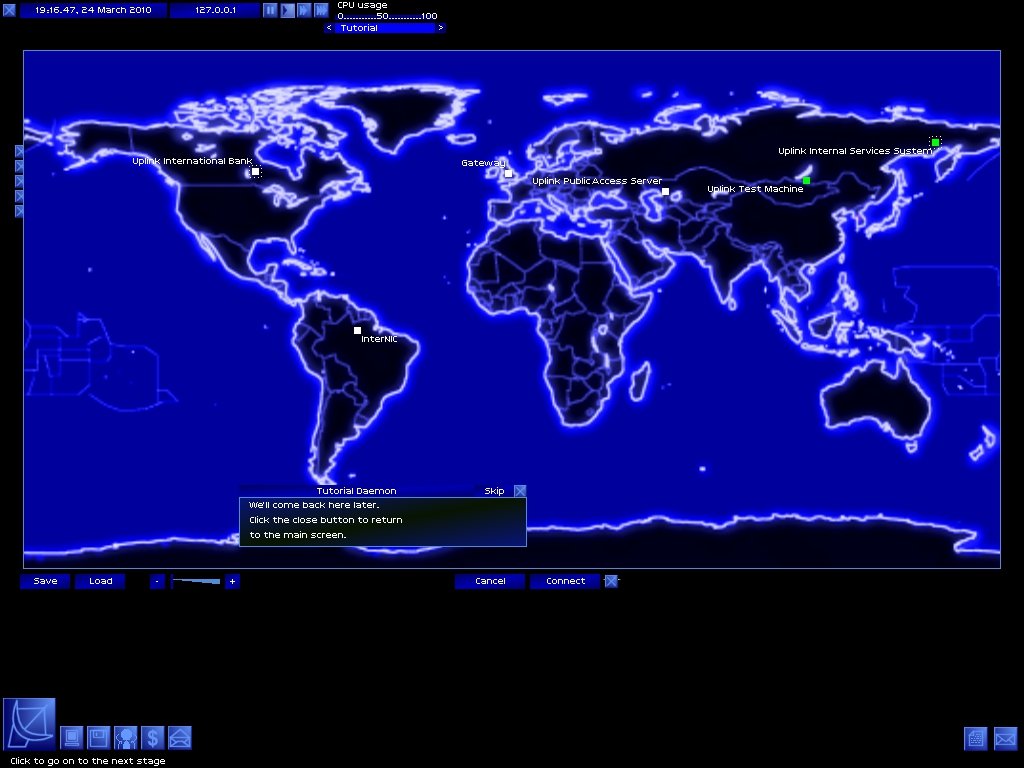Close the Tutorial Daemon window
The height and width of the screenshot is (768, 1024).
(520, 491)
